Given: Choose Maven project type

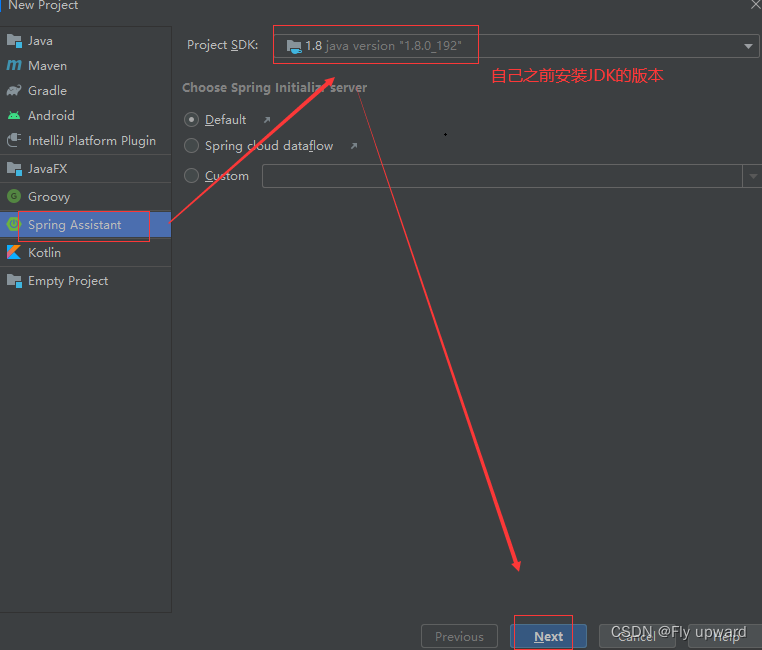Looking at the screenshot, I should point(86,66).
